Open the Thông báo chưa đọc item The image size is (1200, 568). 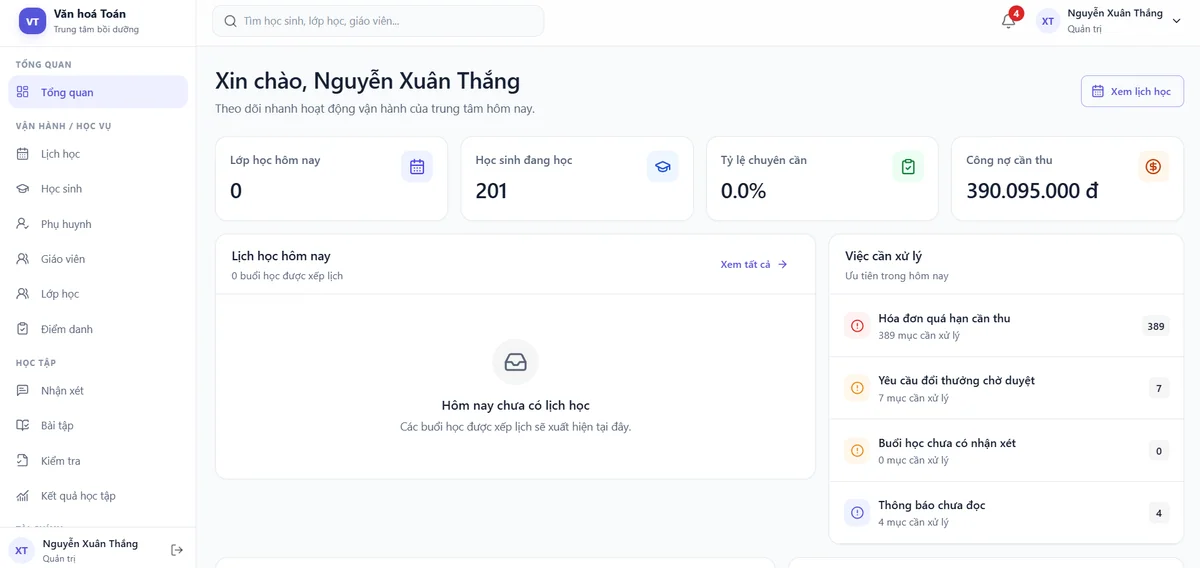[1006, 513]
